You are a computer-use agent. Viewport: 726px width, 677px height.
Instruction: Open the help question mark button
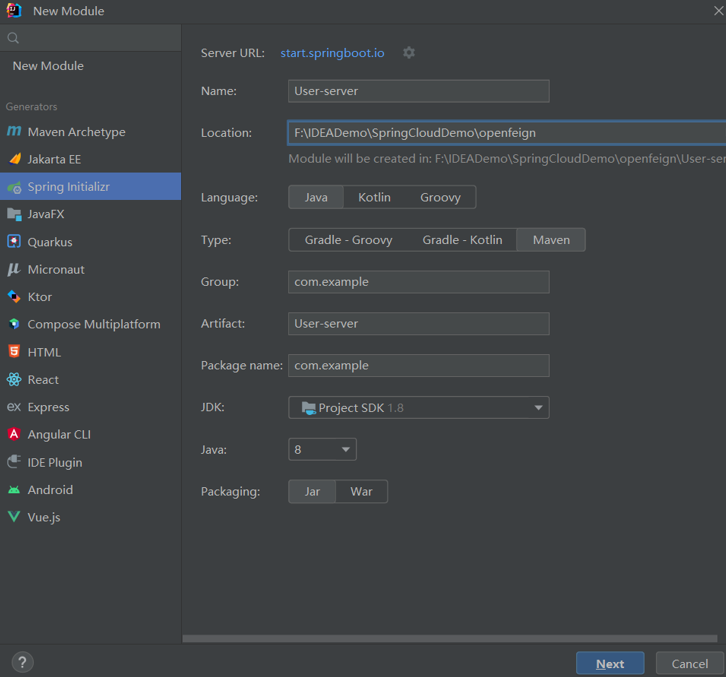(x=22, y=662)
